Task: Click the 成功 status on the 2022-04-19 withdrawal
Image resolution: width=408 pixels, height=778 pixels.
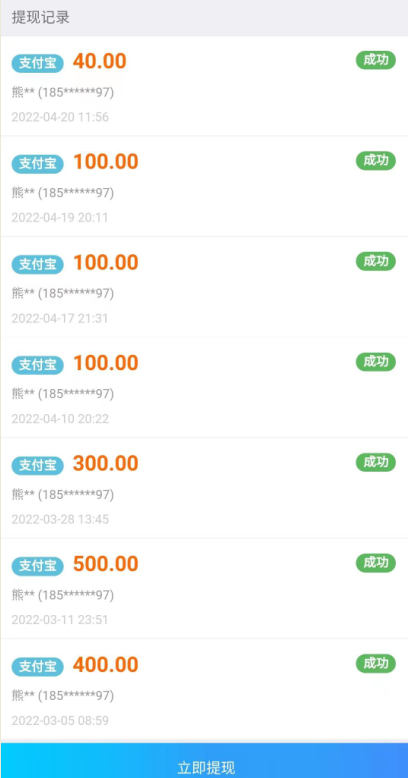Action: pos(376,161)
